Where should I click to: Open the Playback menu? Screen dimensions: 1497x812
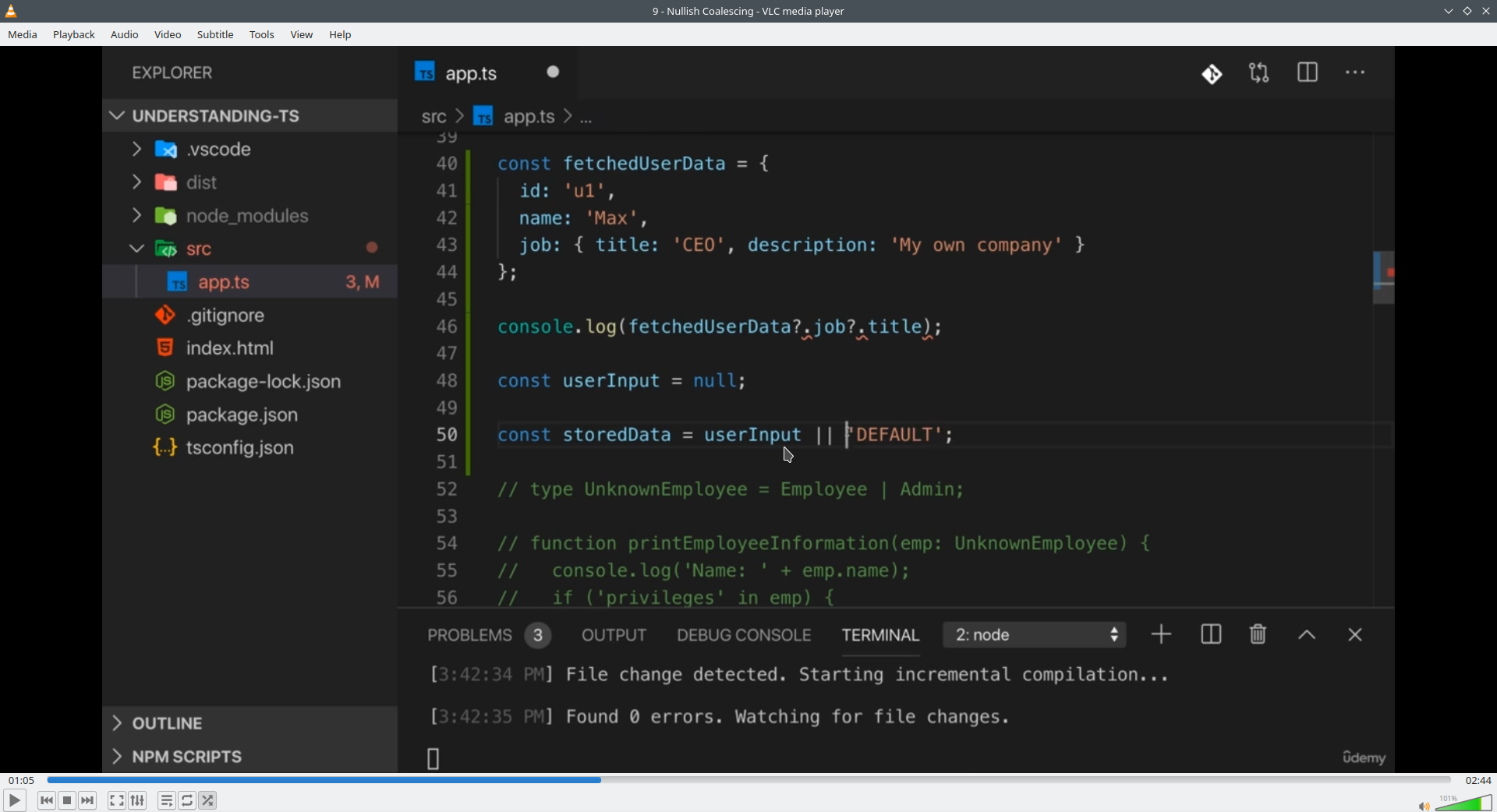click(x=74, y=35)
